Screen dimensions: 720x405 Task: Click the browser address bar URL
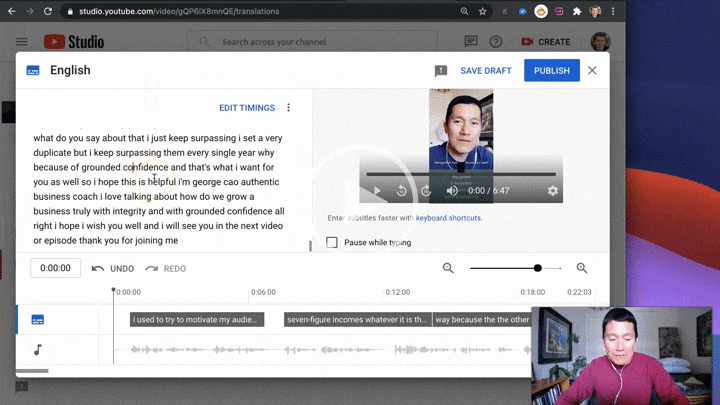pyautogui.click(x=179, y=11)
